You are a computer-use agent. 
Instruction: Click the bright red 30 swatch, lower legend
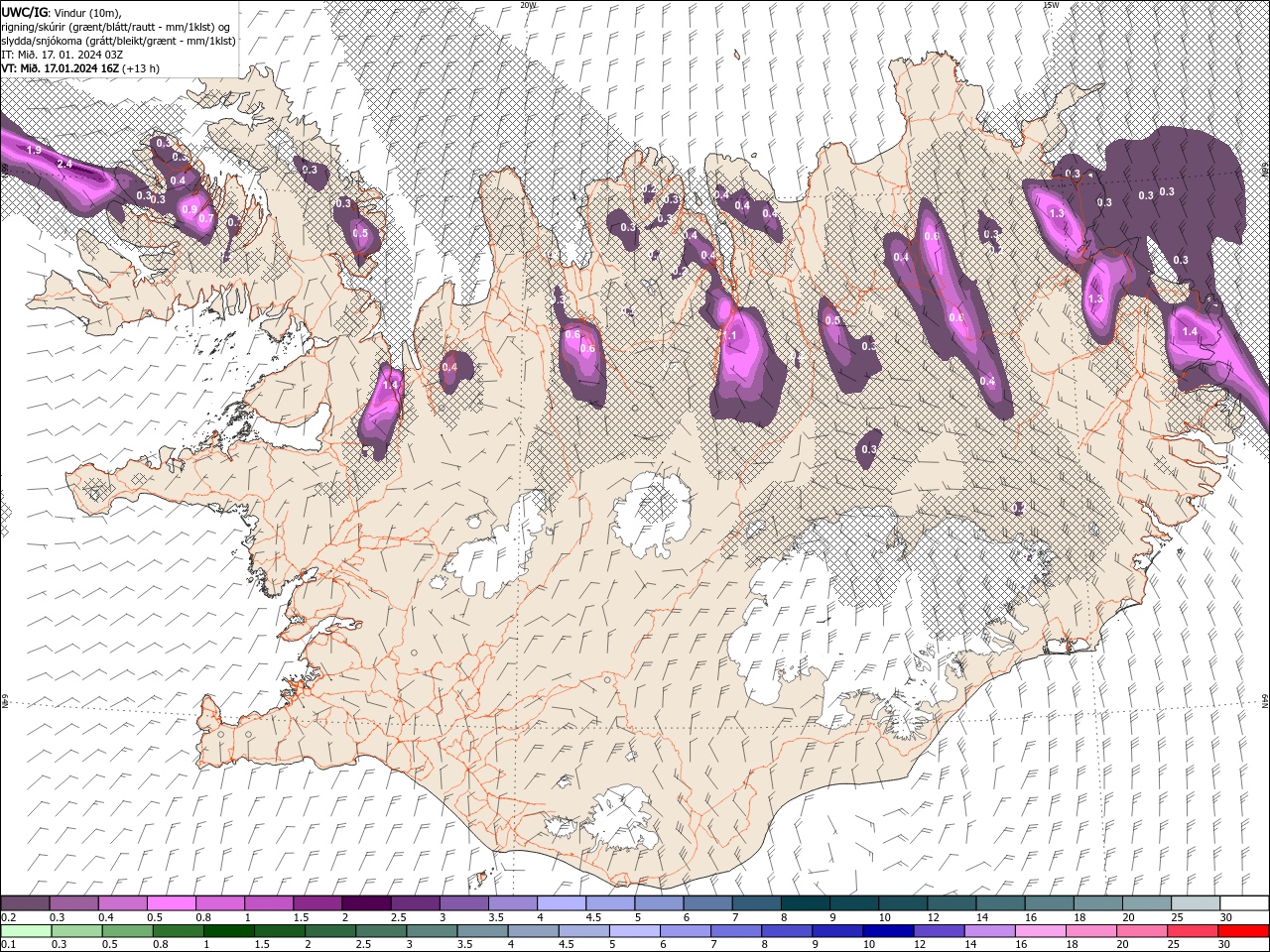pos(1243,931)
